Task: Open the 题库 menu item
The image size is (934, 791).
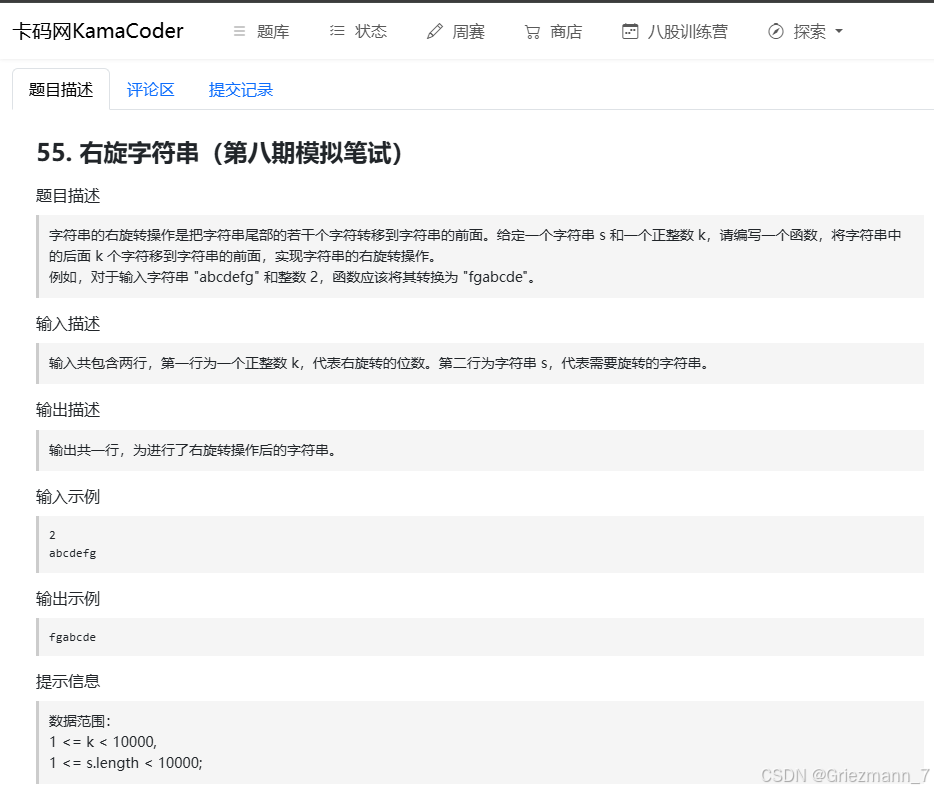Action: point(273,31)
